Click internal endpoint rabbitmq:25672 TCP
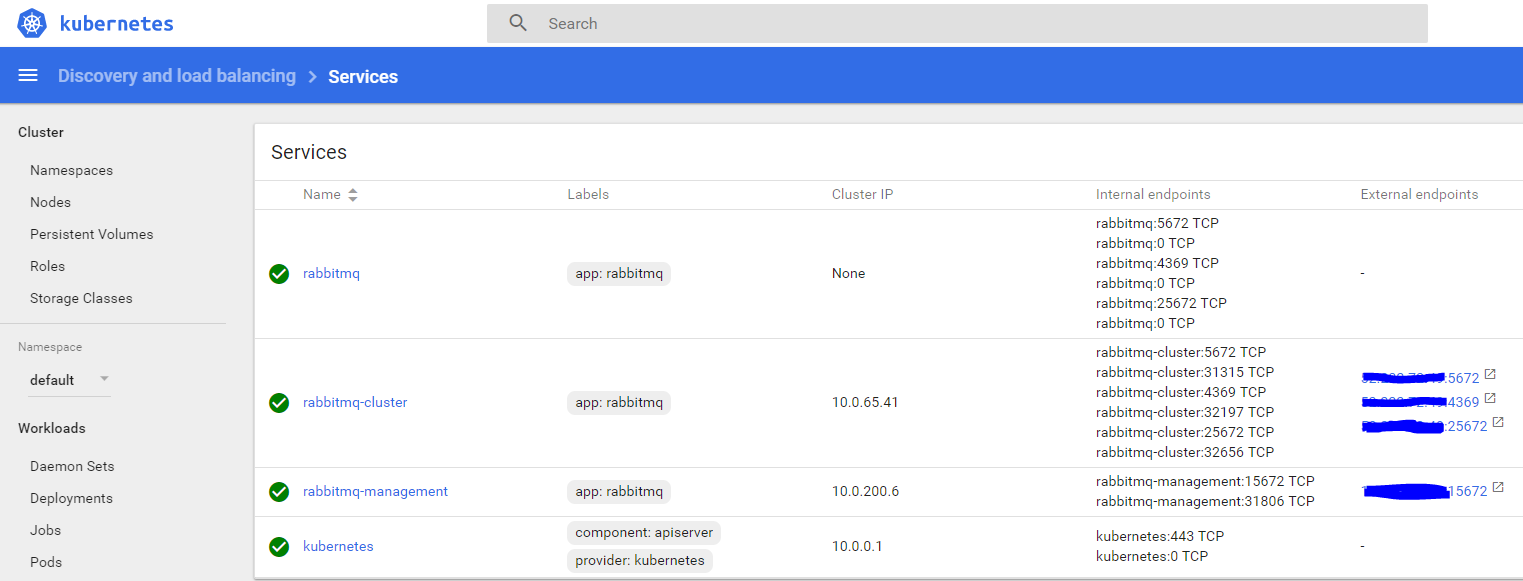The image size is (1523, 581). pos(1161,304)
